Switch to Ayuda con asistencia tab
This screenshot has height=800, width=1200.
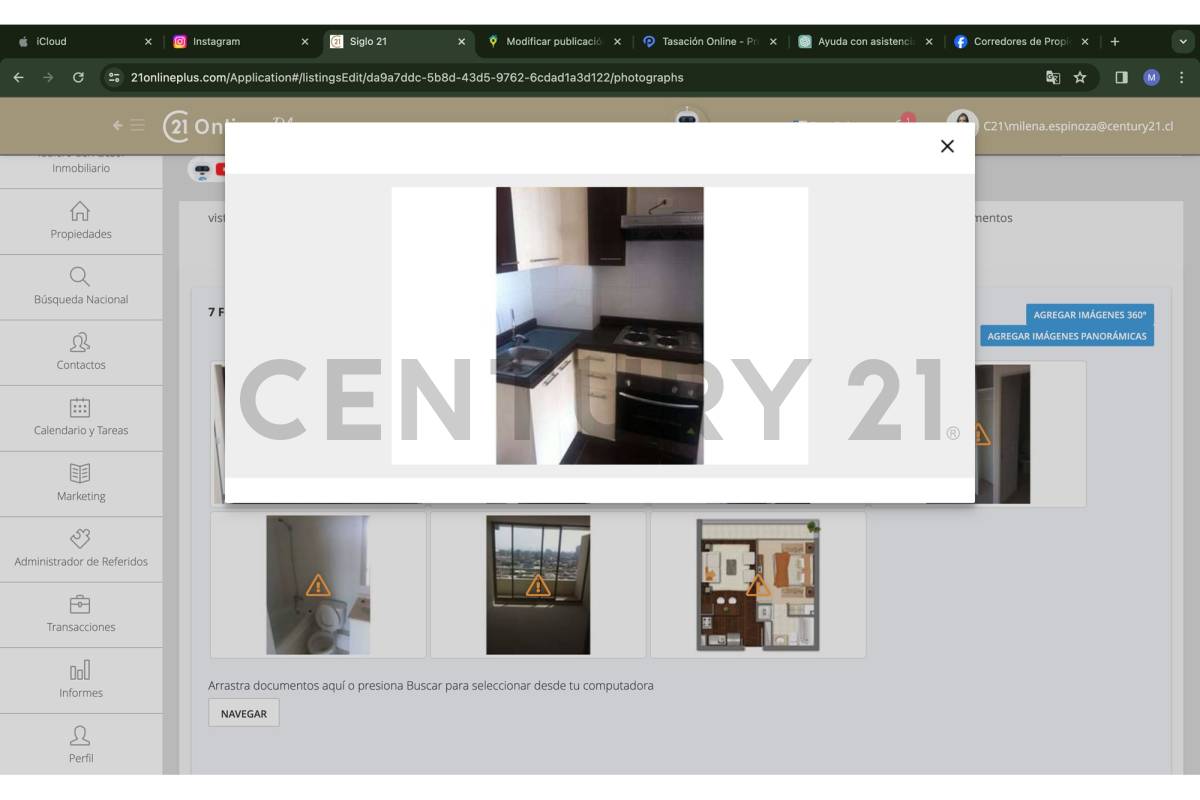[x=866, y=42]
